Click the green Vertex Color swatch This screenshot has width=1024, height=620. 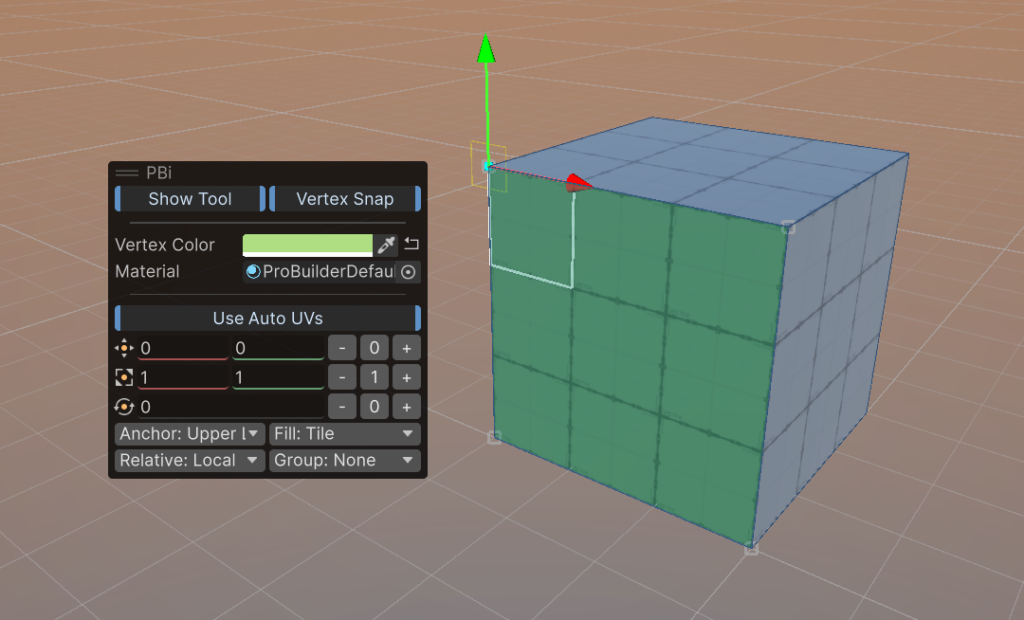307,245
